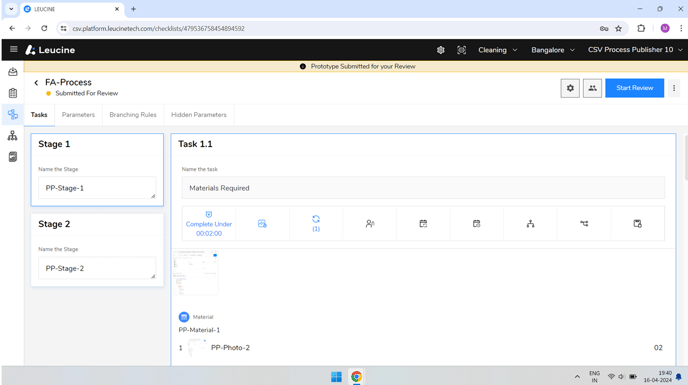Click the second calendar schedule icon

477,223
